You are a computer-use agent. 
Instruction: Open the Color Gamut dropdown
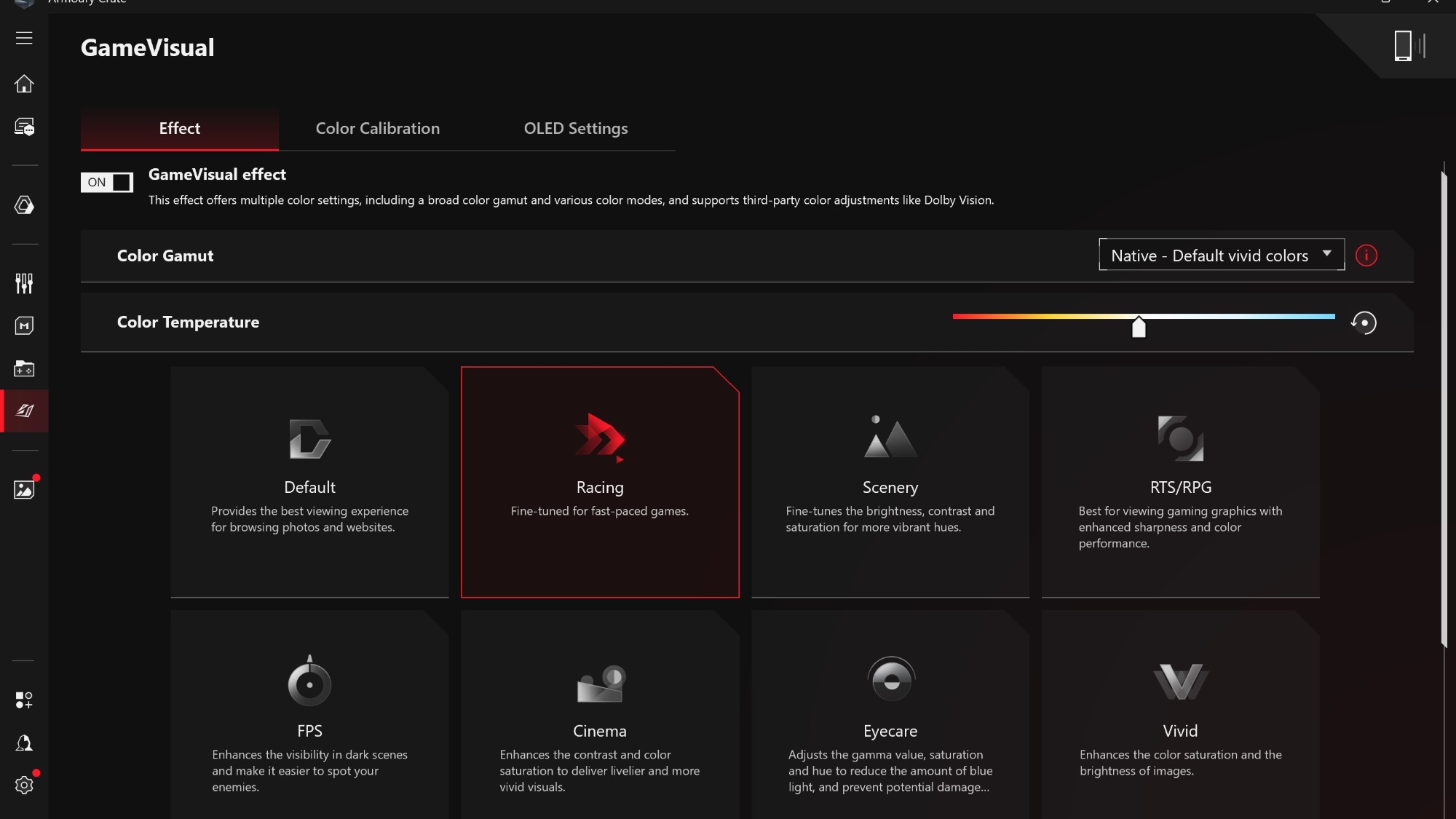tap(1222, 255)
